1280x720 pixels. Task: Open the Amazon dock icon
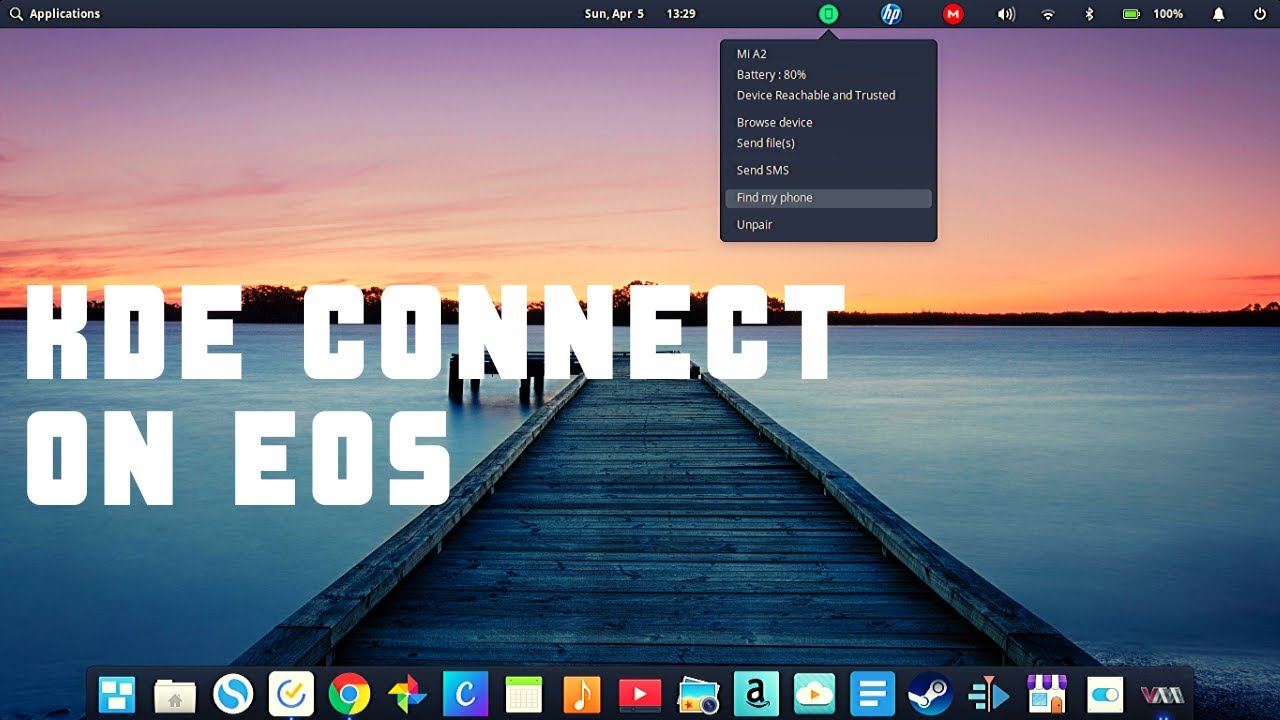click(x=756, y=693)
